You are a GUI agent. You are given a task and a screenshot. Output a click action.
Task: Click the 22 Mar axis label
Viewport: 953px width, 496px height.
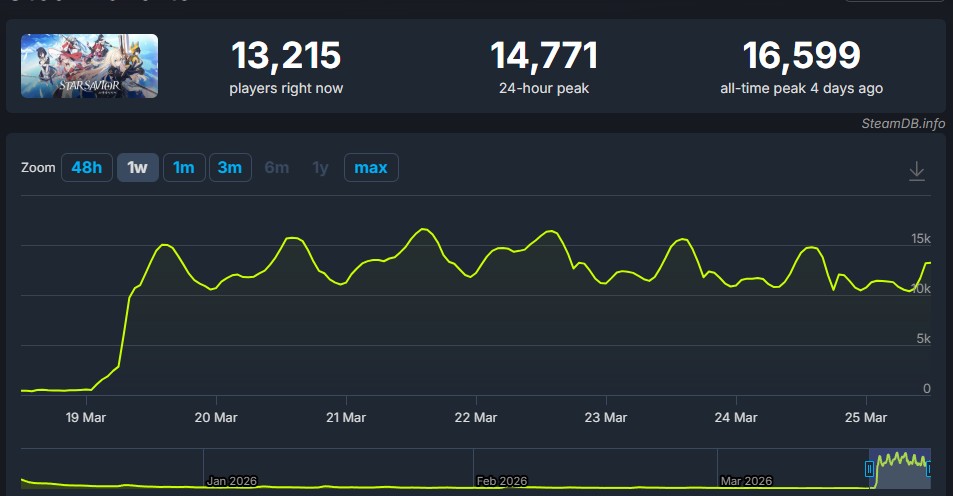pyautogui.click(x=476, y=418)
